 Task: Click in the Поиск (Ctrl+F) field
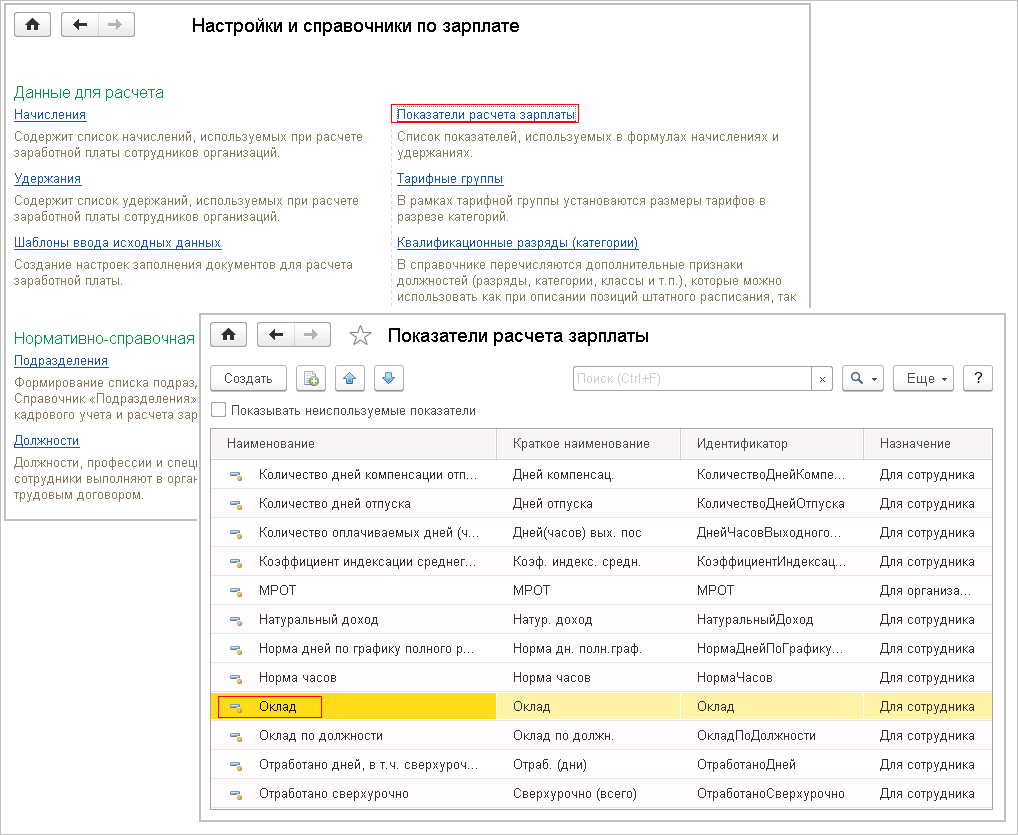pyautogui.click(x=692, y=379)
